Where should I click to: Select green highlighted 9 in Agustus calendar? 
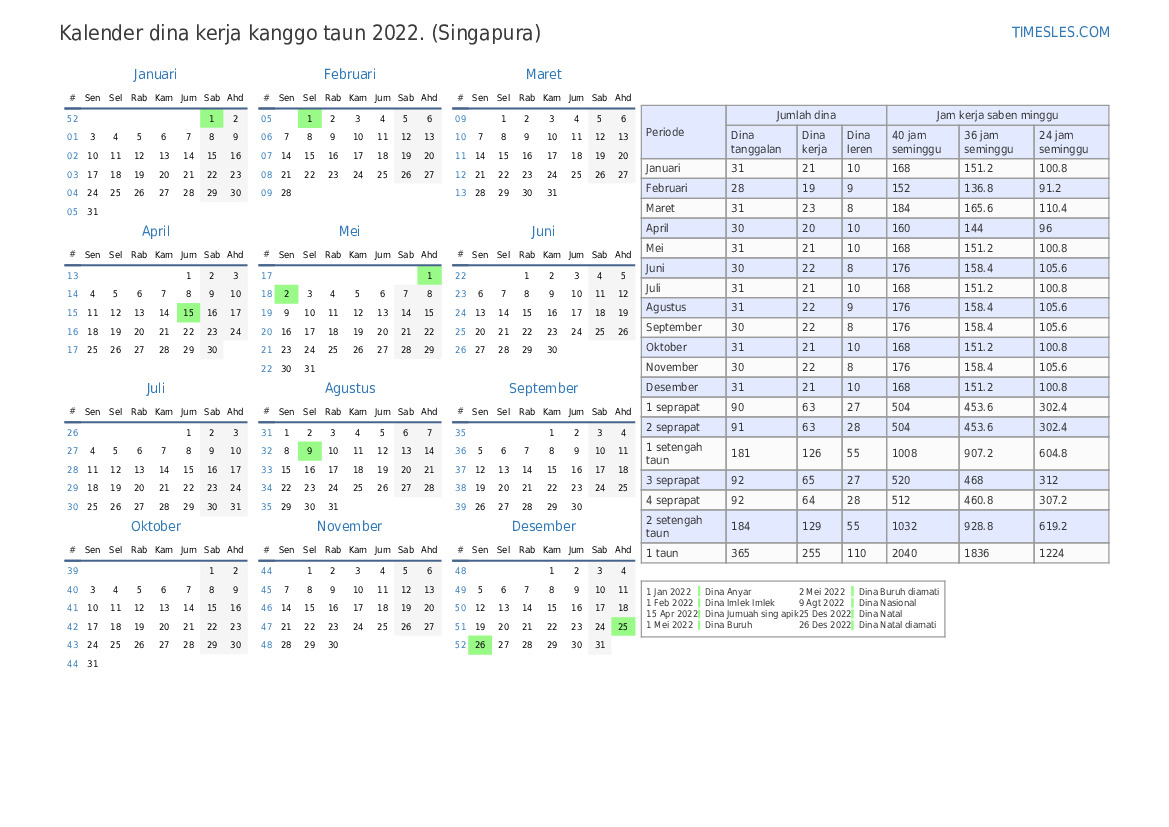(x=309, y=450)
